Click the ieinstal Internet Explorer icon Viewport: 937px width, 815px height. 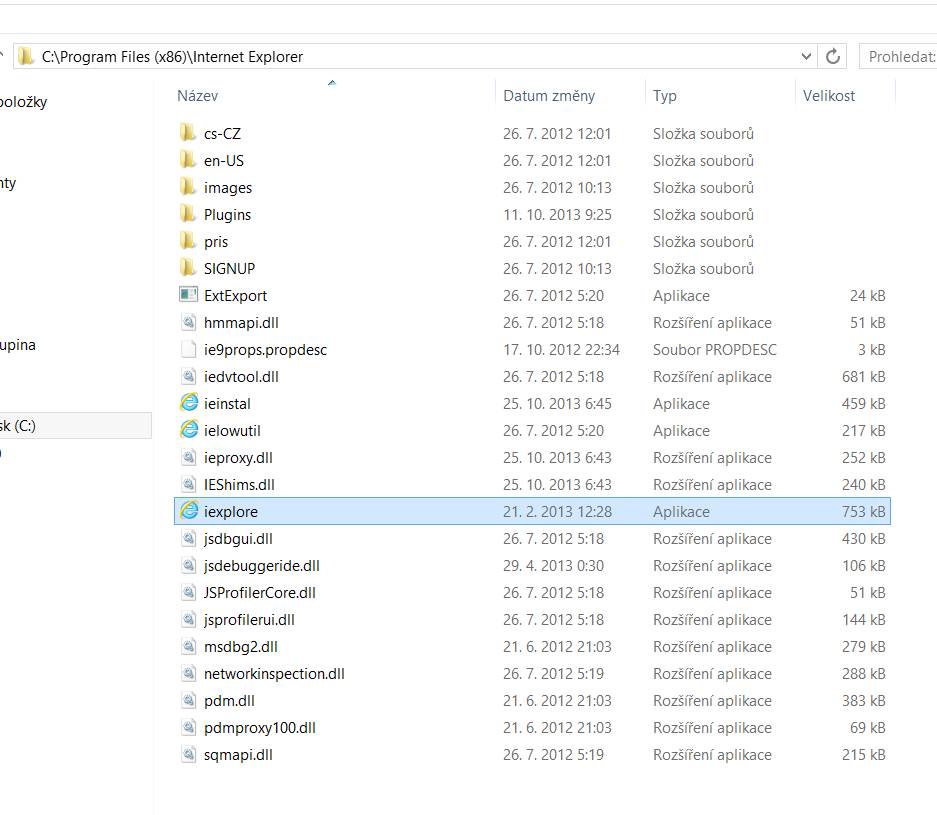189,403
